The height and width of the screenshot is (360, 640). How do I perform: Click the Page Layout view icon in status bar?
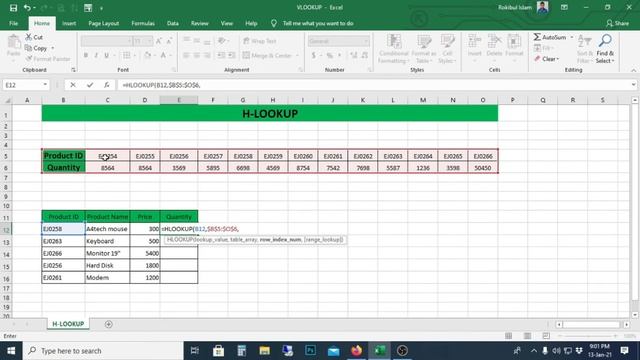pyautogui.click(x=527, y=336)
